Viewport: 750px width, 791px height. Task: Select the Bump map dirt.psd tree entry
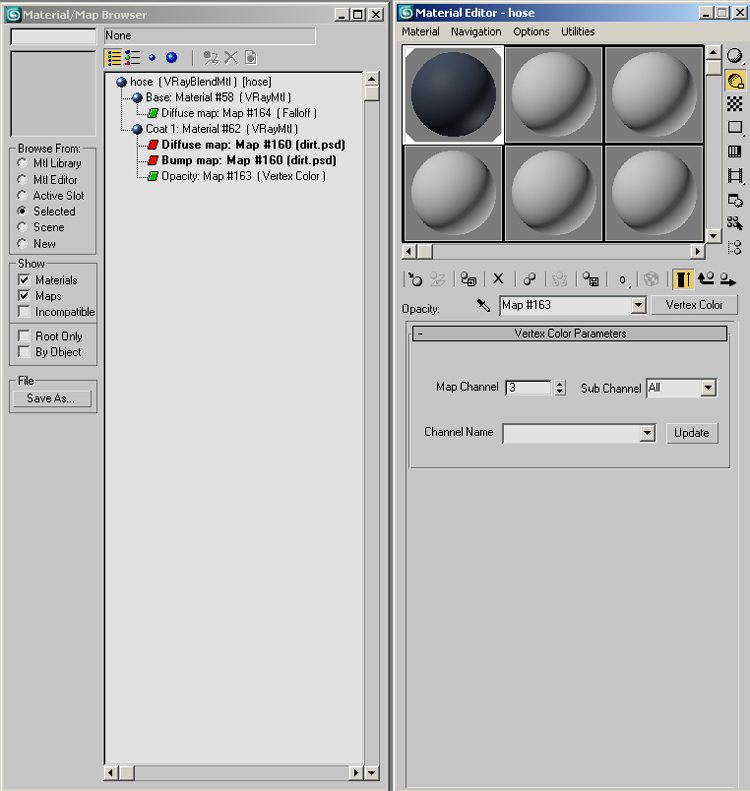tap(248, 160)
